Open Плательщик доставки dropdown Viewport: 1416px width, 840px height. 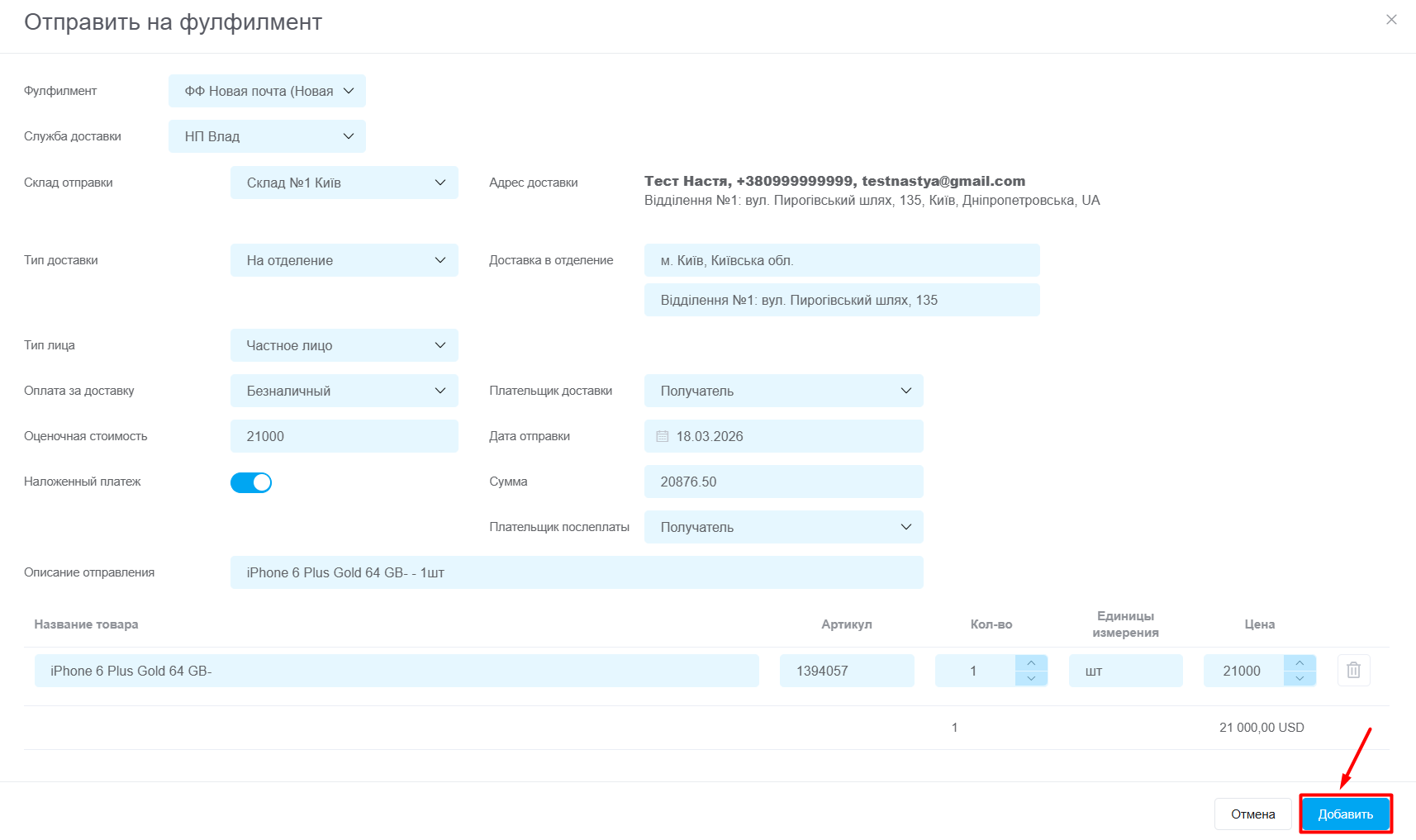(x=783, y=391)
